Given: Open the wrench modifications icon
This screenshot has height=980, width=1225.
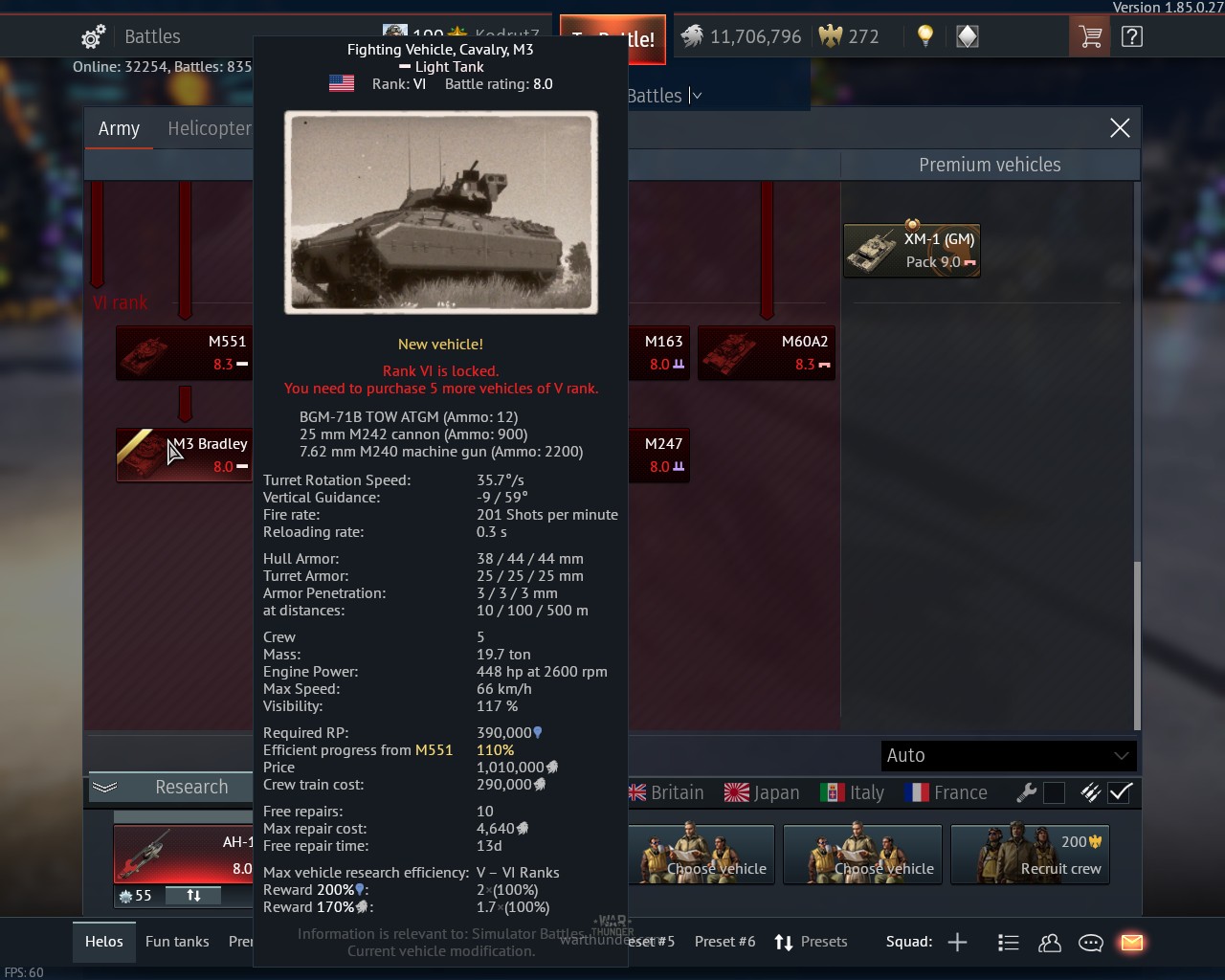Looking at the screenshot, I should (x=1026, y=792).
